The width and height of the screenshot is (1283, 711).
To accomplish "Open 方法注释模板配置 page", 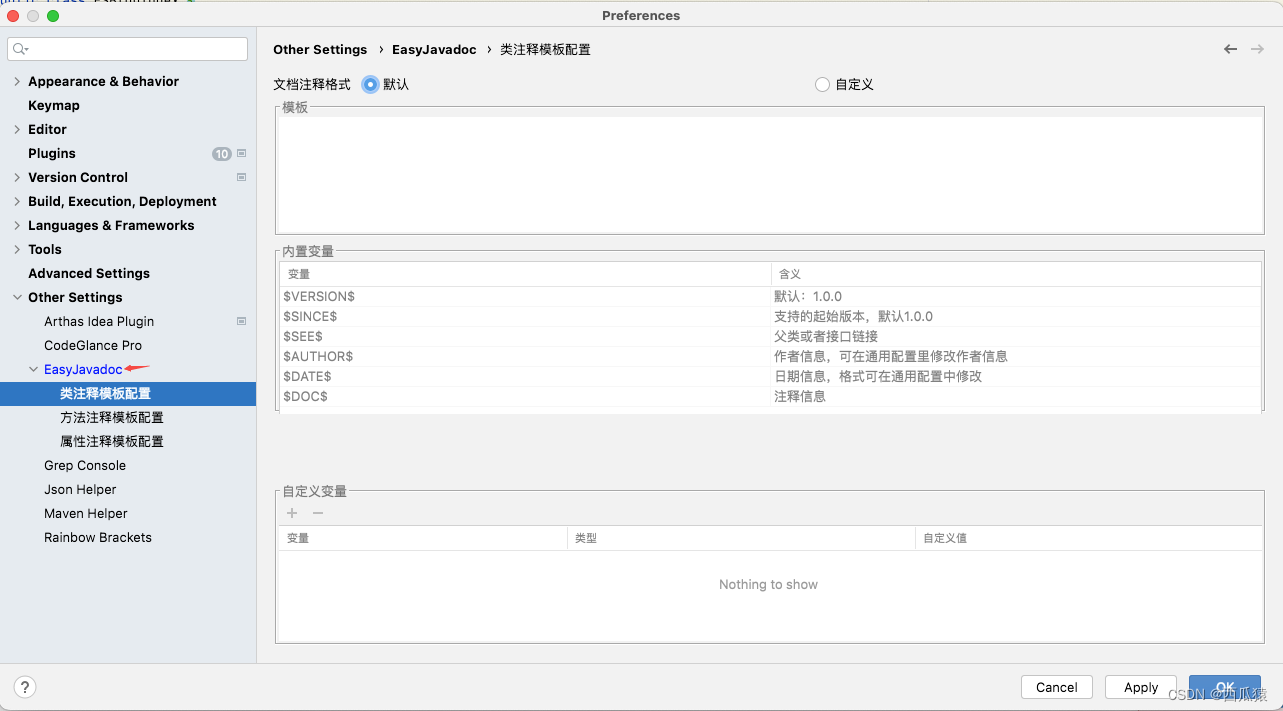I will pyautogui.click(x=112, y=417).
